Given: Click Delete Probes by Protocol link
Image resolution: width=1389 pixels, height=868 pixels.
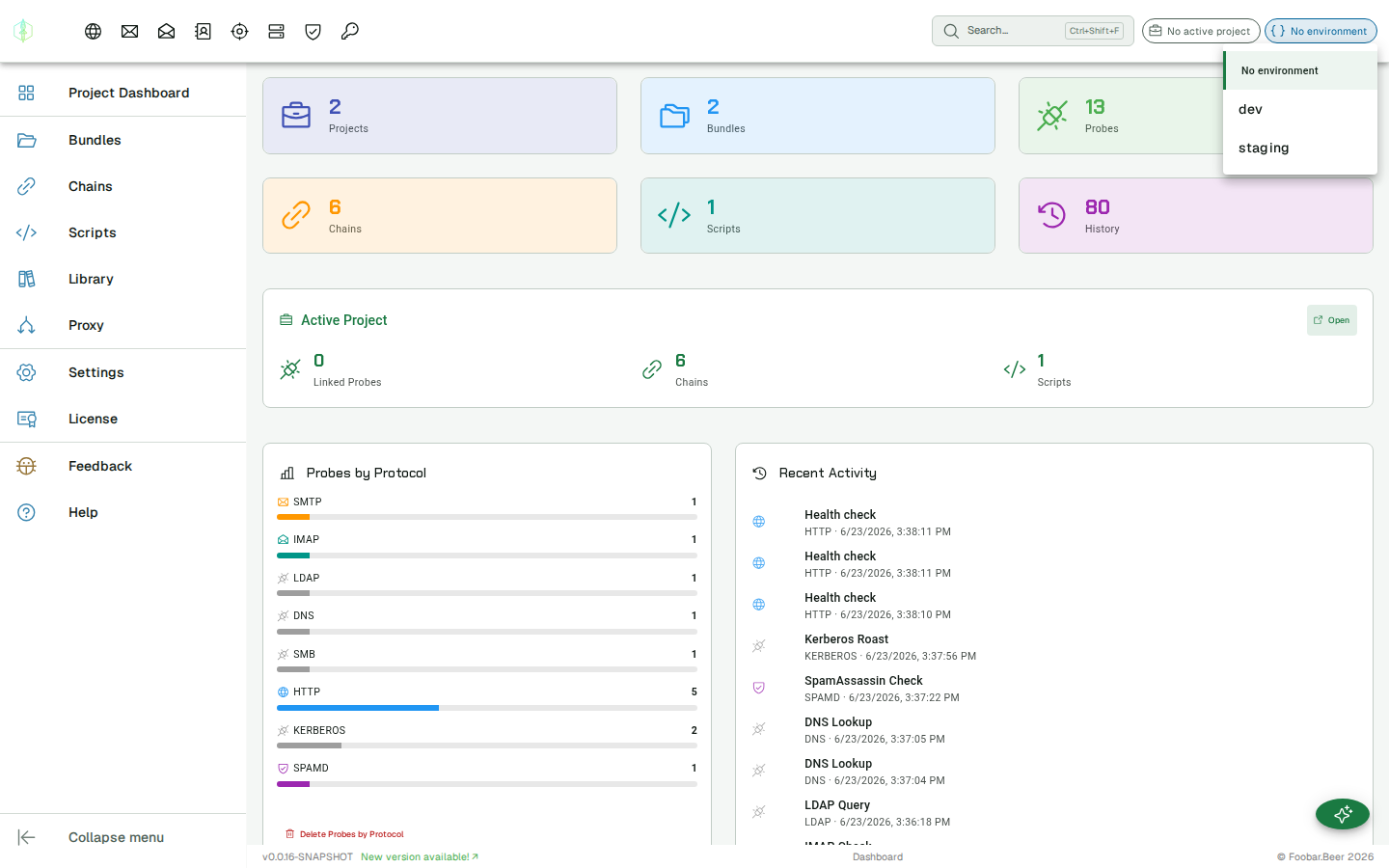Looking at the screenshot, I should (x=344, y=834).
